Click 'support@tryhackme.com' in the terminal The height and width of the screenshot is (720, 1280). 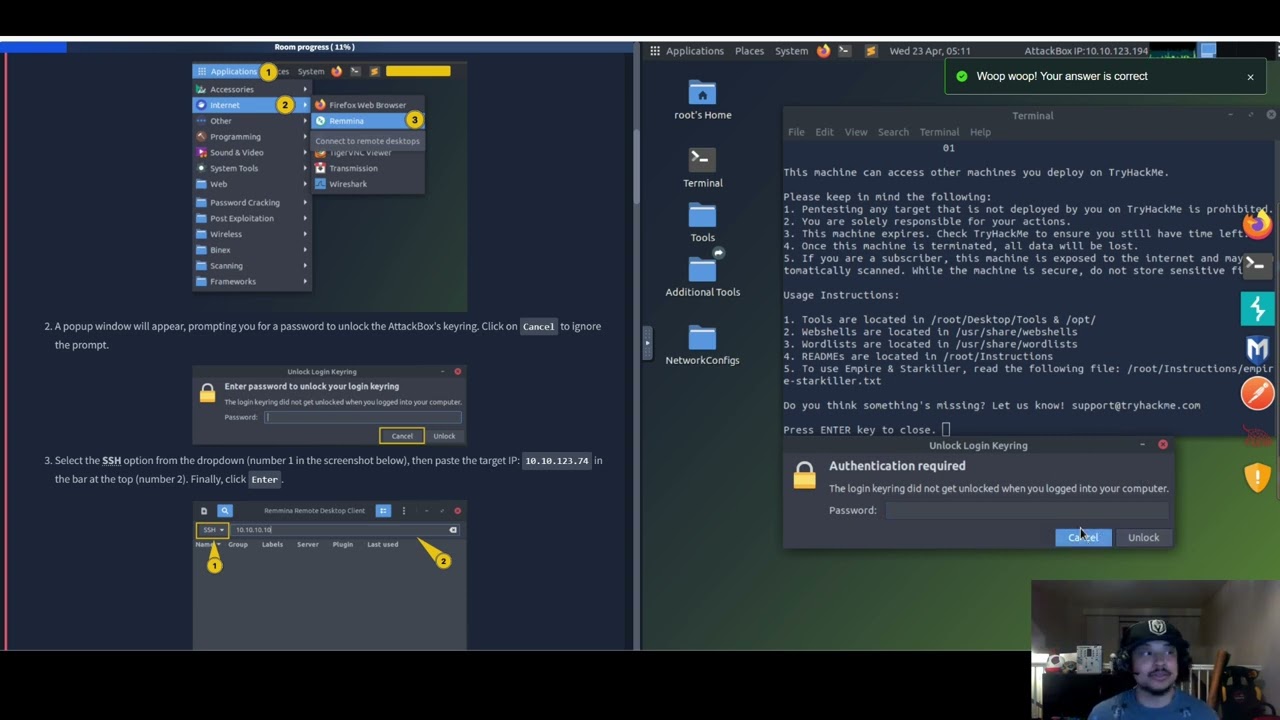tap(1136, 405)
